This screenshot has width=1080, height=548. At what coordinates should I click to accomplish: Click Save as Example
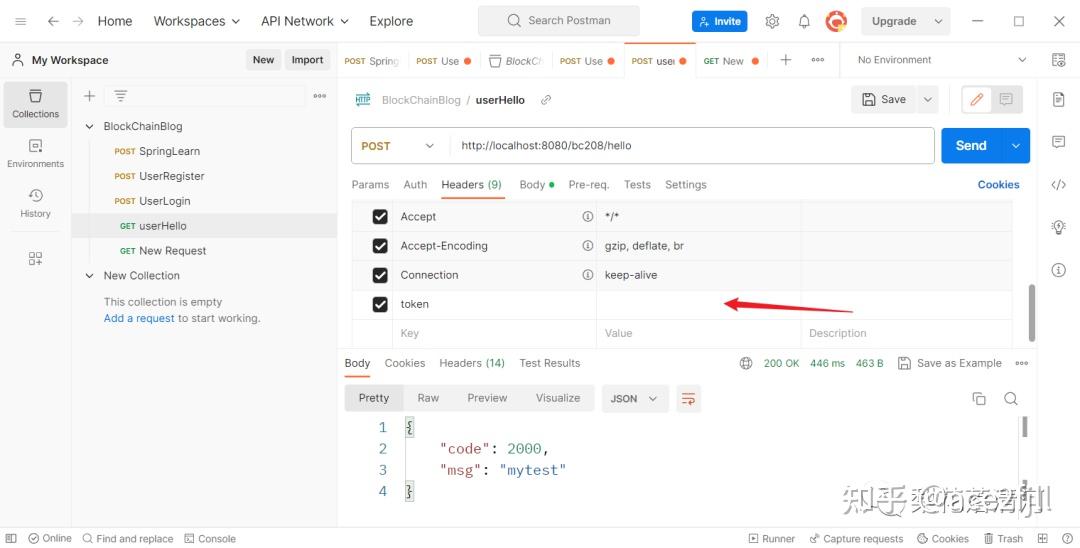click(x=950, y=363)
